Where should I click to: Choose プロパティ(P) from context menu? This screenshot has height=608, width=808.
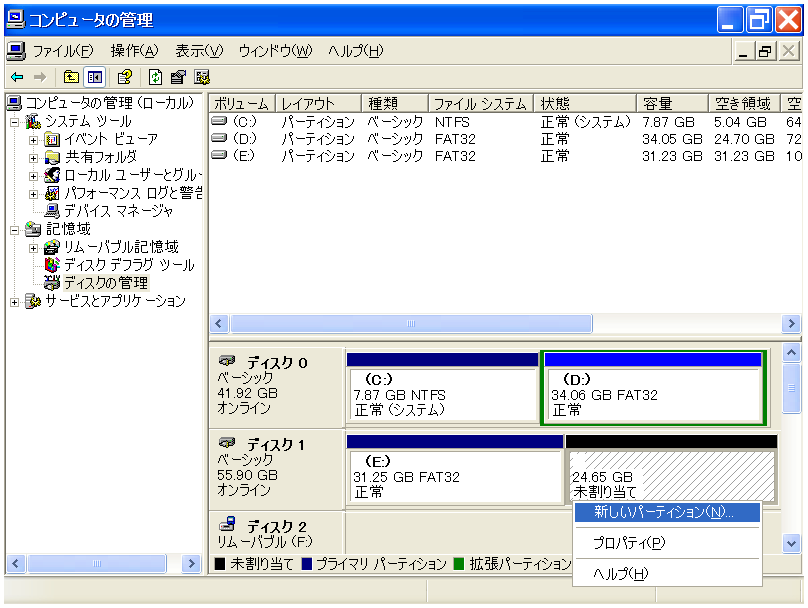667,543
